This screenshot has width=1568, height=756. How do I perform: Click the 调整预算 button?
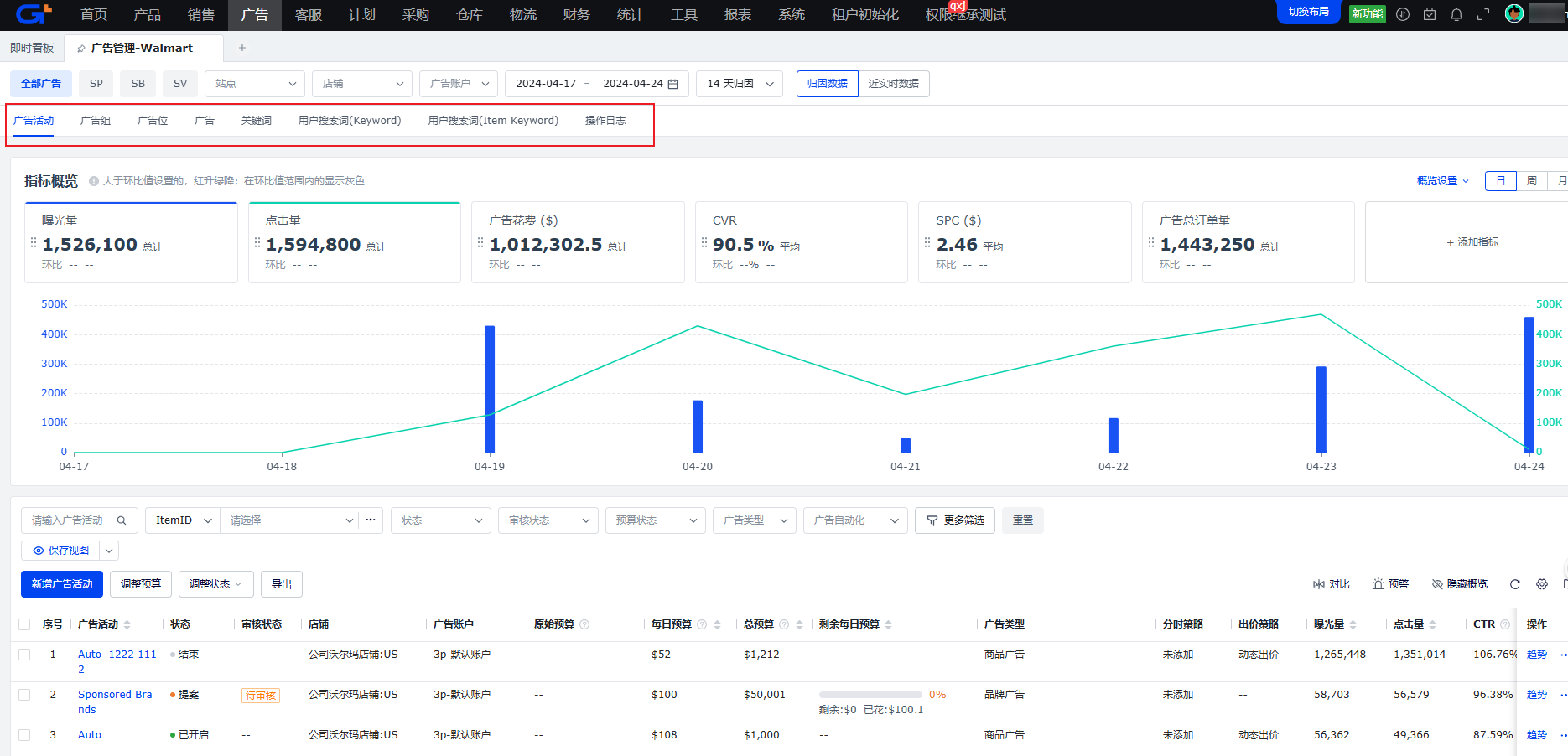[141, 584]
